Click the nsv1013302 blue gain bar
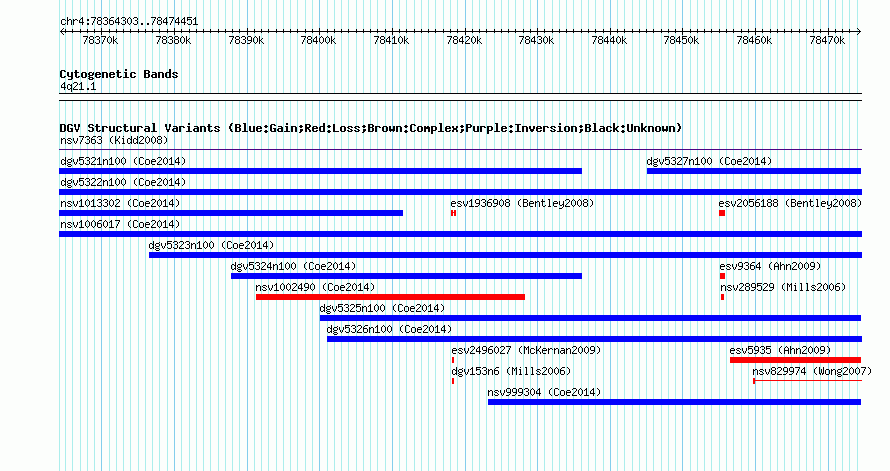This screenshot has height=471, width=890. 231,213
